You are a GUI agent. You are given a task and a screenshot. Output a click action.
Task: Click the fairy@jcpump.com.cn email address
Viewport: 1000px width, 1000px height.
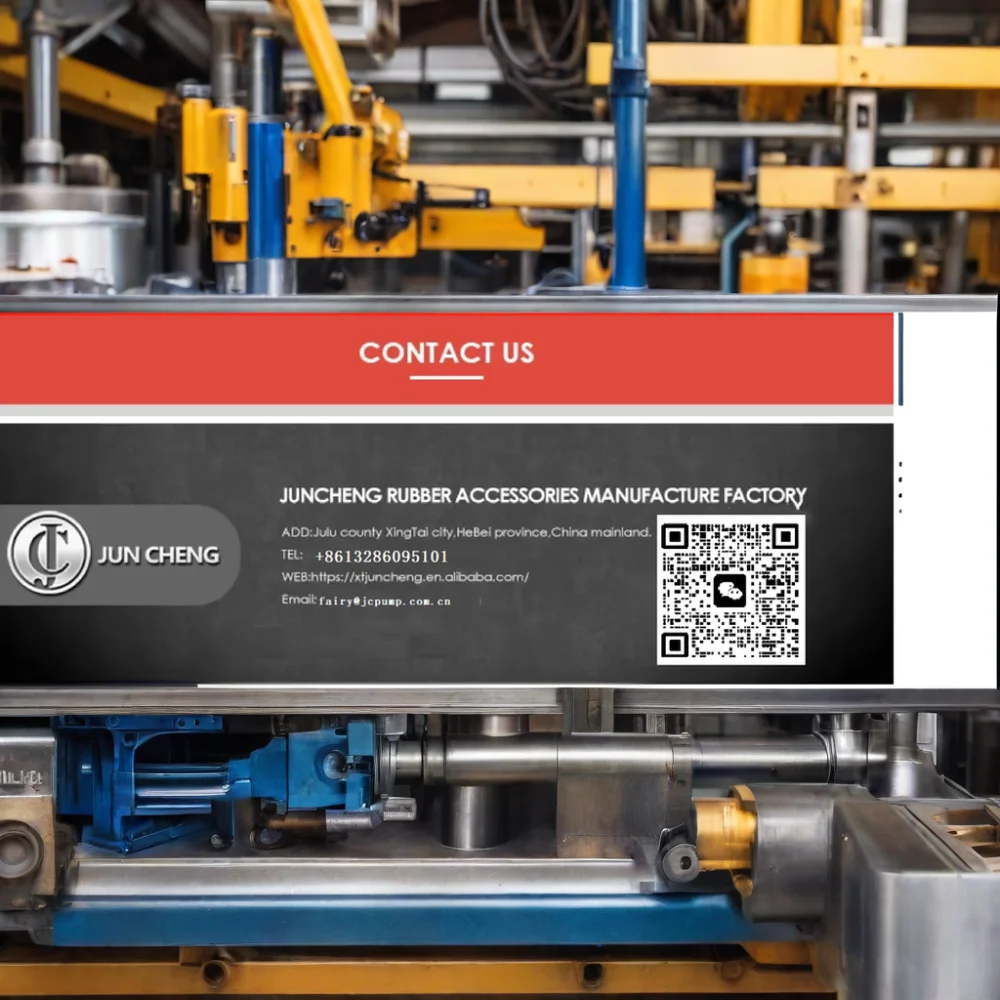tap(384, 601)
